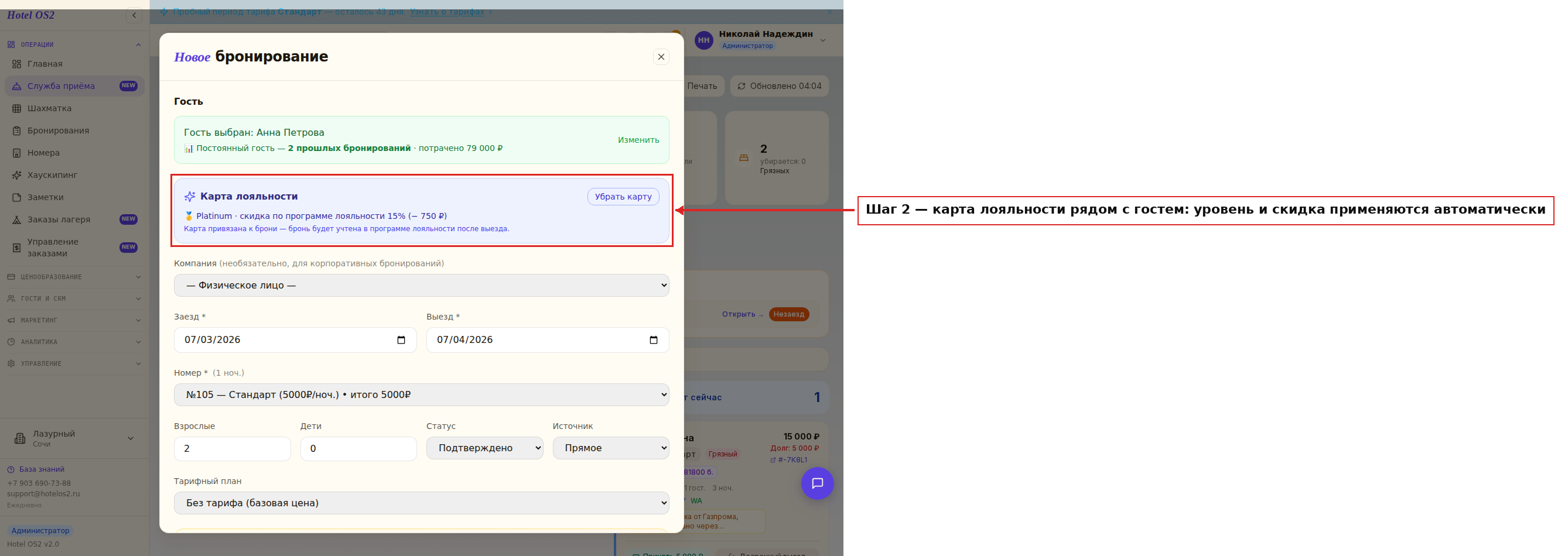Click the Незаезд badge
Viewport: 1568px width, 556px height.
pyautogui.click(x=788, y=314)
